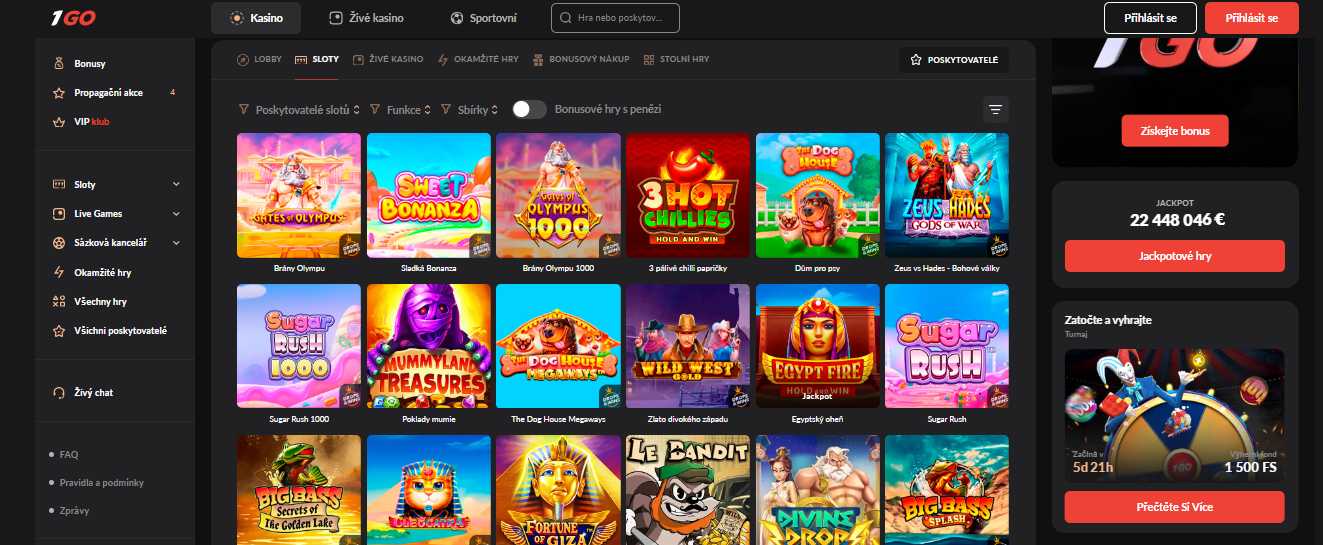Viewport: 1323px width, 545px height.
Task: Open the Mummyland Treasures thumbnail
Action: point(429,346)
